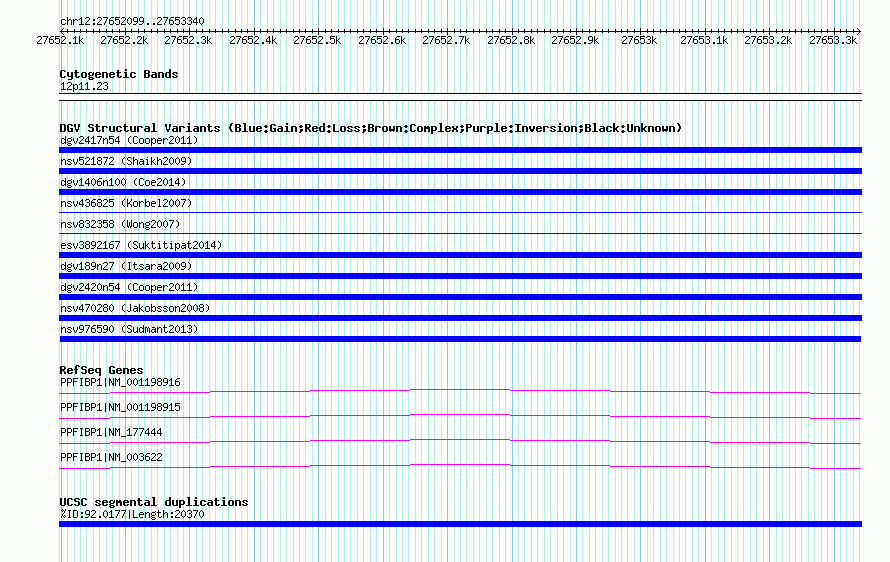
Task: Click the 27653.3k ruler tick label
Action: click(x=833, y=40)
